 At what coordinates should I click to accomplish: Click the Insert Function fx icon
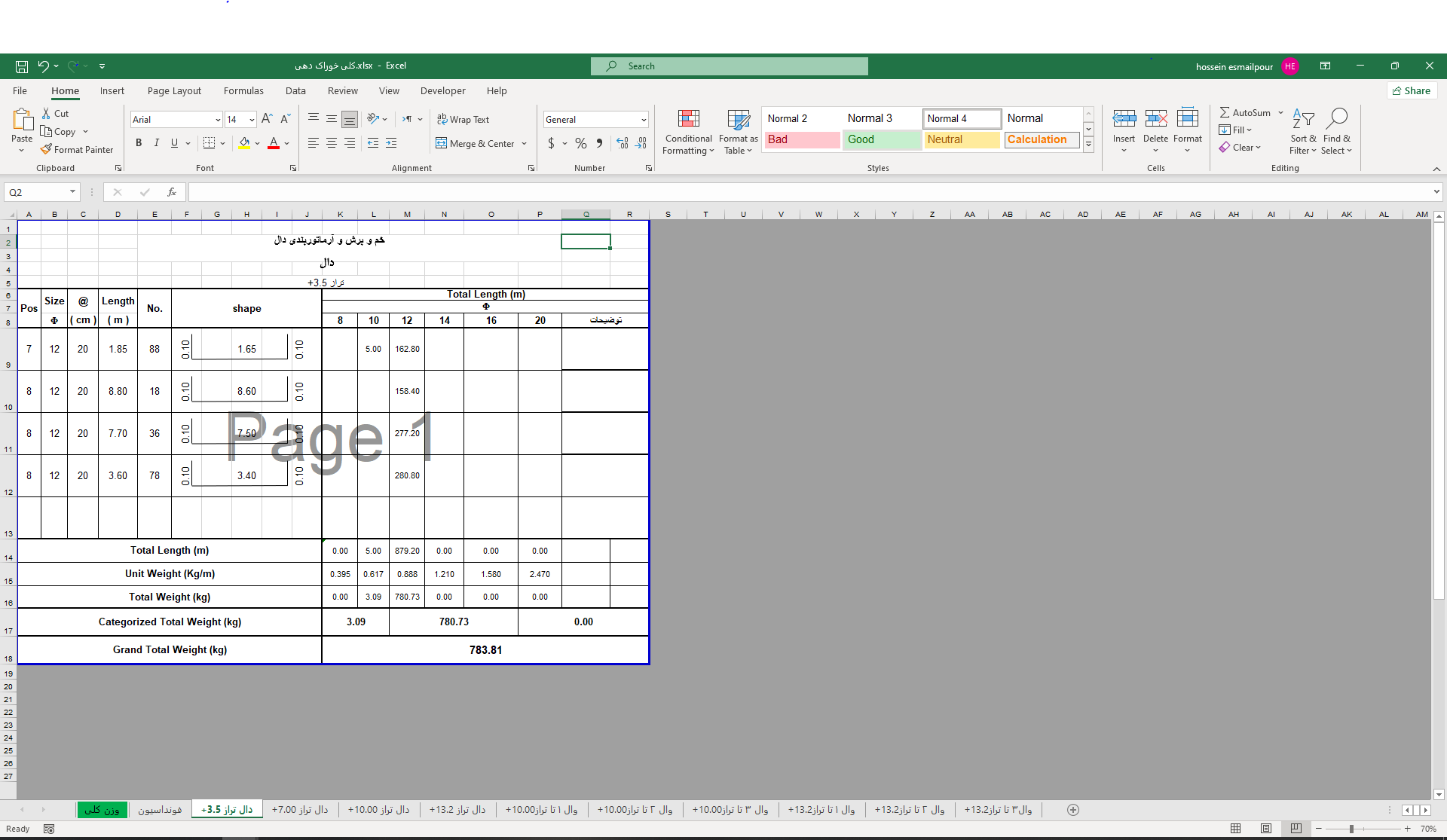click(172, 192)
